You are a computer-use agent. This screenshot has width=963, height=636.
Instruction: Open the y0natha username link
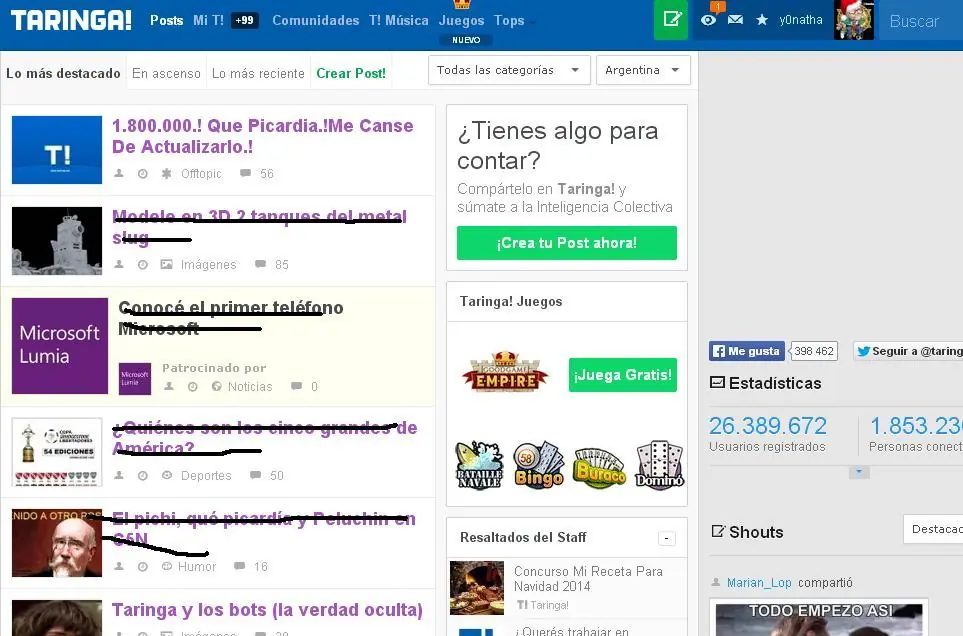[x=801, y=20]
